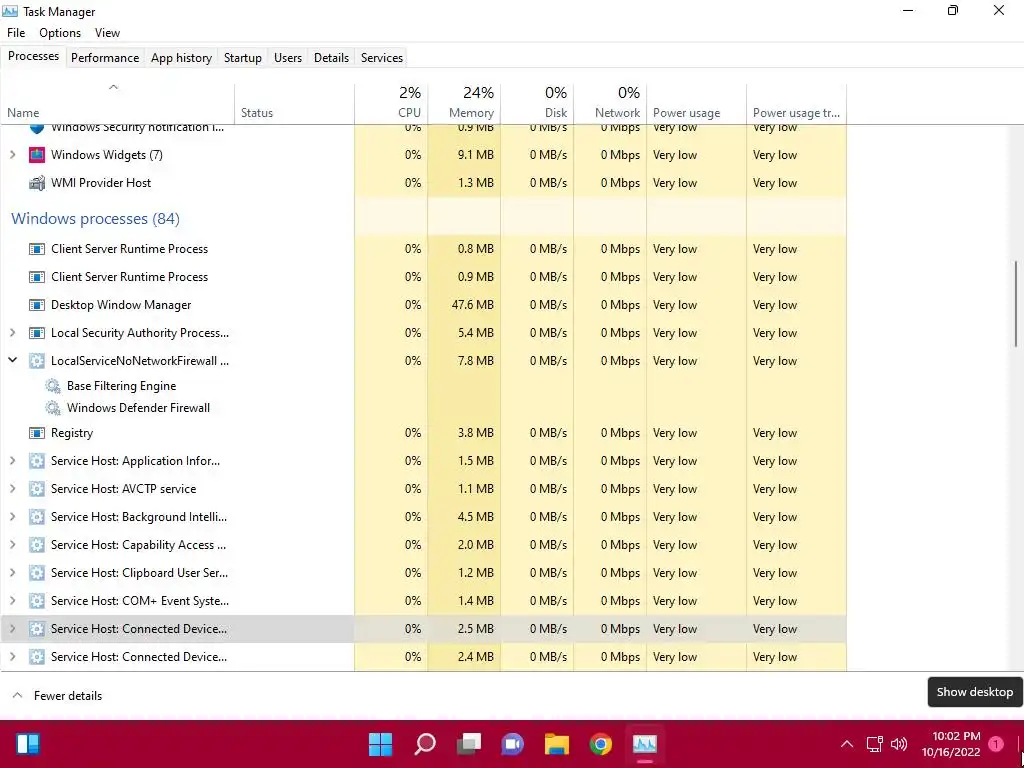Image resolution: width=1024 pixels, height=768 pixels.
Task: Click the Base Filtering Engine gear icon
Action: (52, 386)
